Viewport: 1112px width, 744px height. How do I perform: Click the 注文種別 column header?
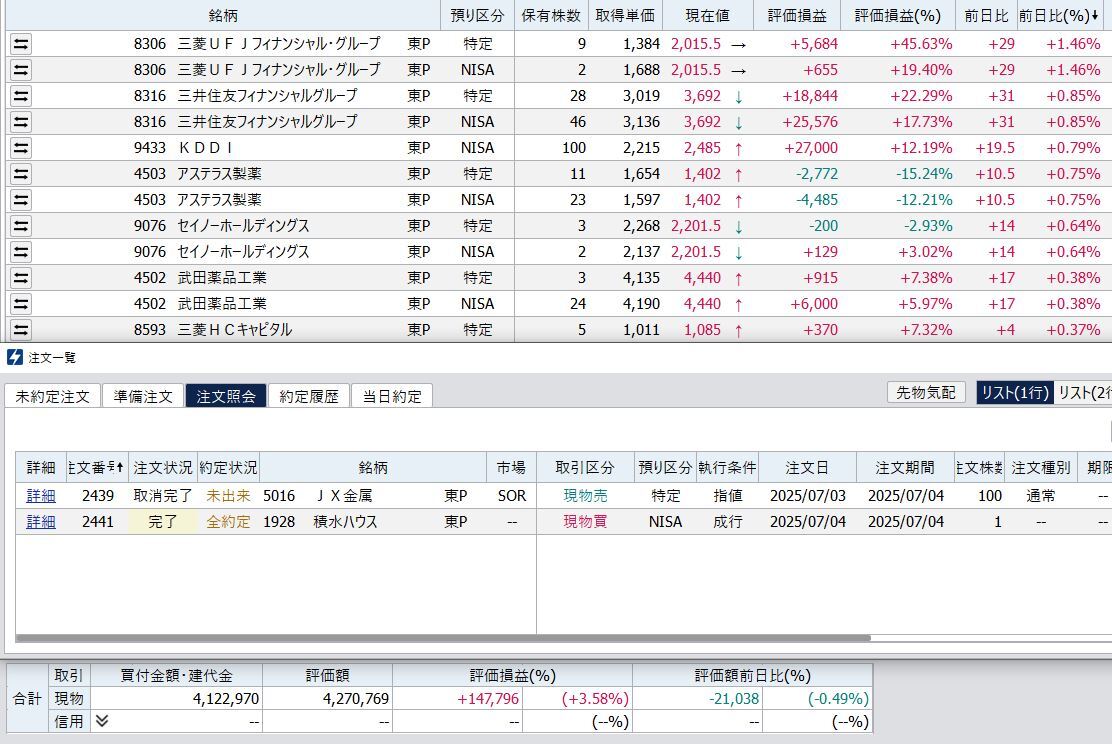(1041, 467)
